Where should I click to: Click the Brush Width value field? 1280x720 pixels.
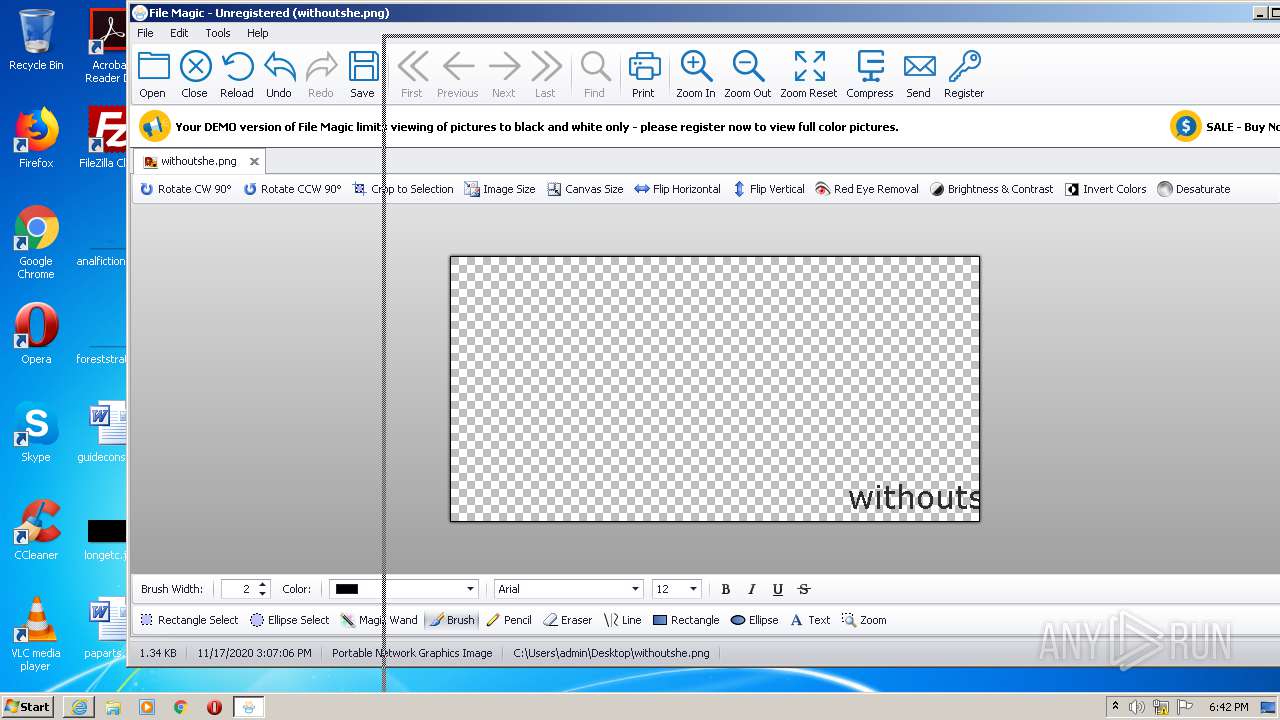pos(238,589)
